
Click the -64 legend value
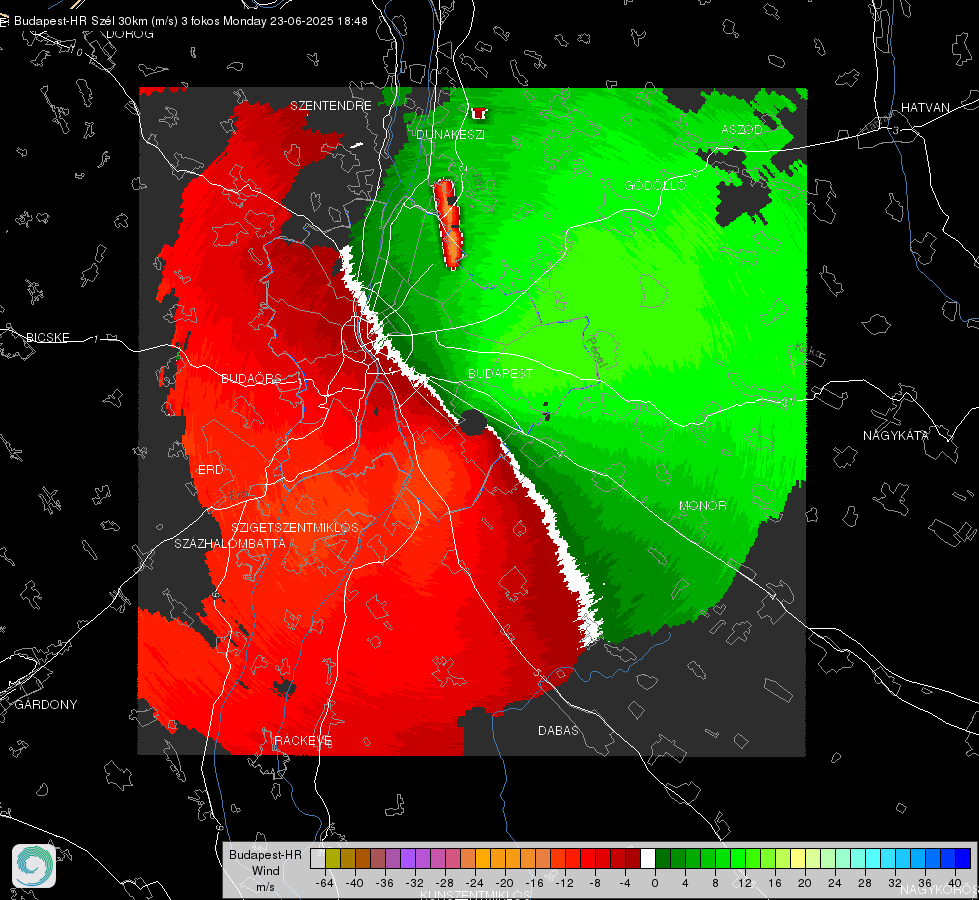click(325, 883)
